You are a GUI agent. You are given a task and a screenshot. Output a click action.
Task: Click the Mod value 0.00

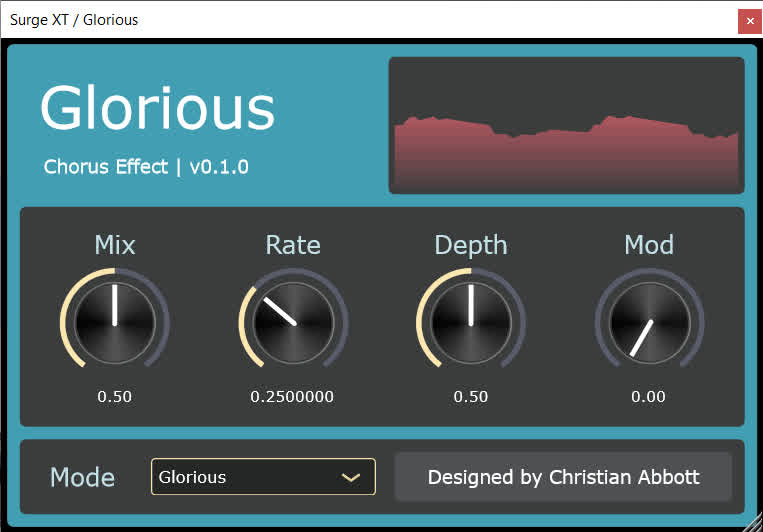648,397
